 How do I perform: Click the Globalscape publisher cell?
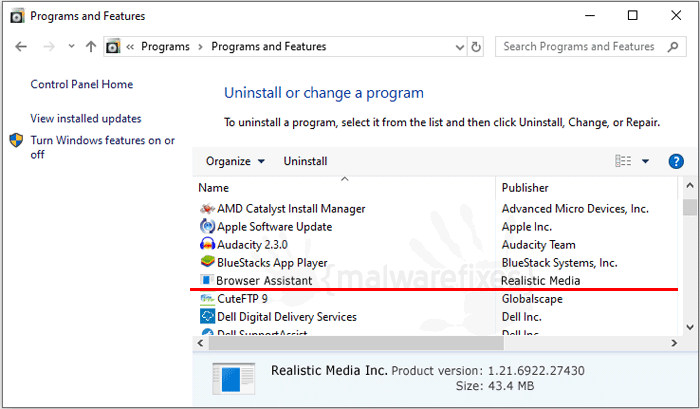pyautogui.click(x=532, y=299)
